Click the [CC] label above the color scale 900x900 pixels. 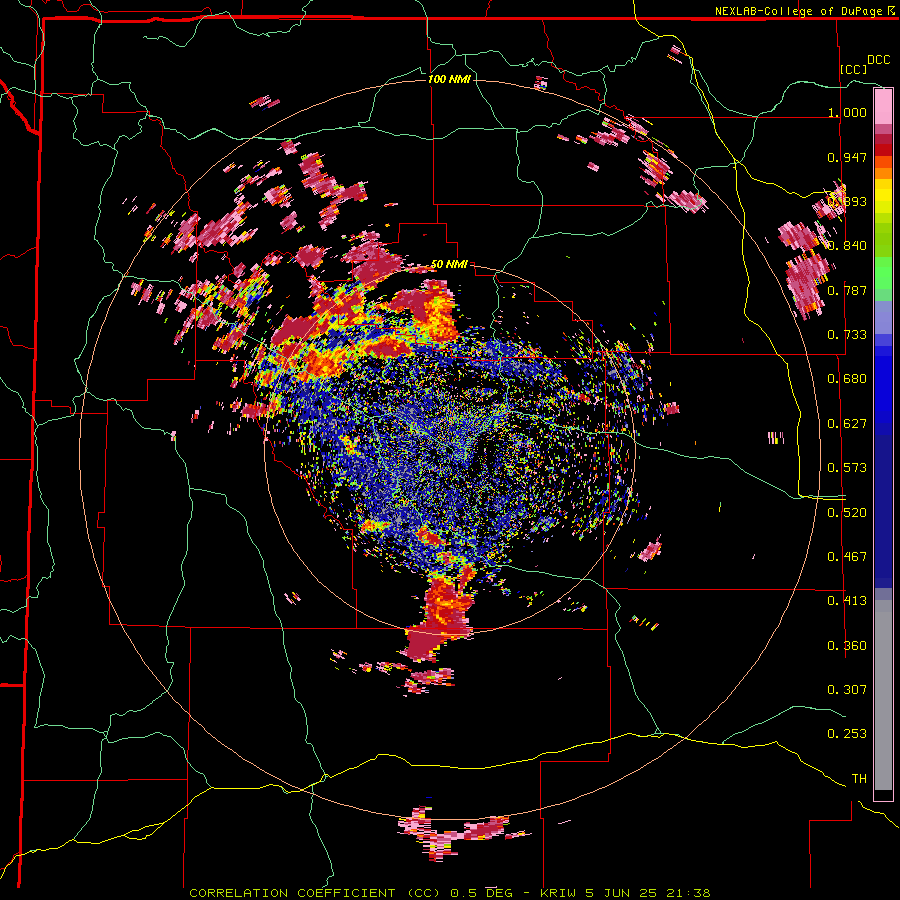point(853,69)
